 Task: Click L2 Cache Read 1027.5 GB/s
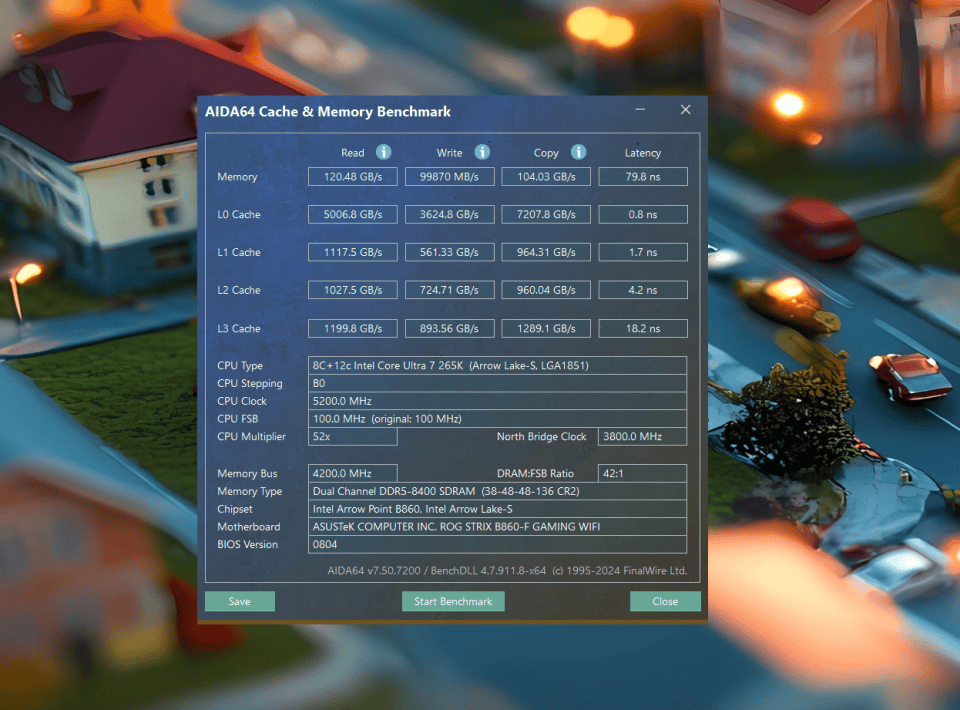tap(353, 290)
